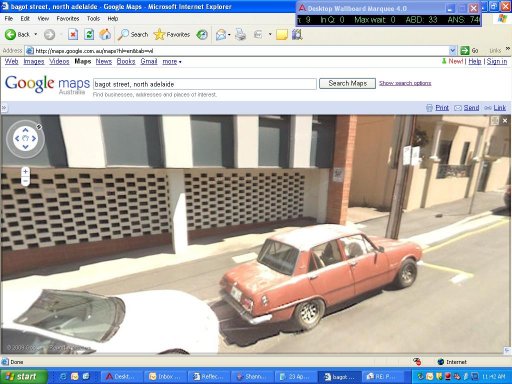Switch to Reflec... taskbar button
512x384 pixels.
tap(208, 377)
